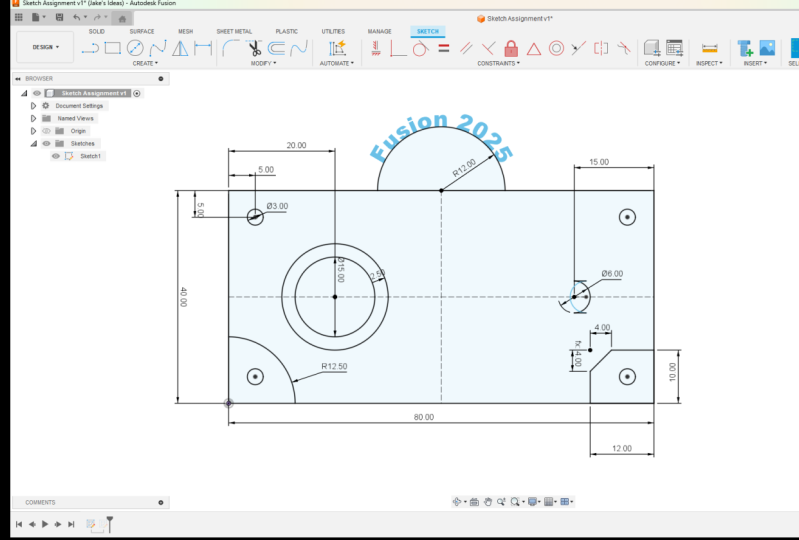The image size is (799, 540).
Task: Apply the Parallel constraint
Action: point(466,48)
